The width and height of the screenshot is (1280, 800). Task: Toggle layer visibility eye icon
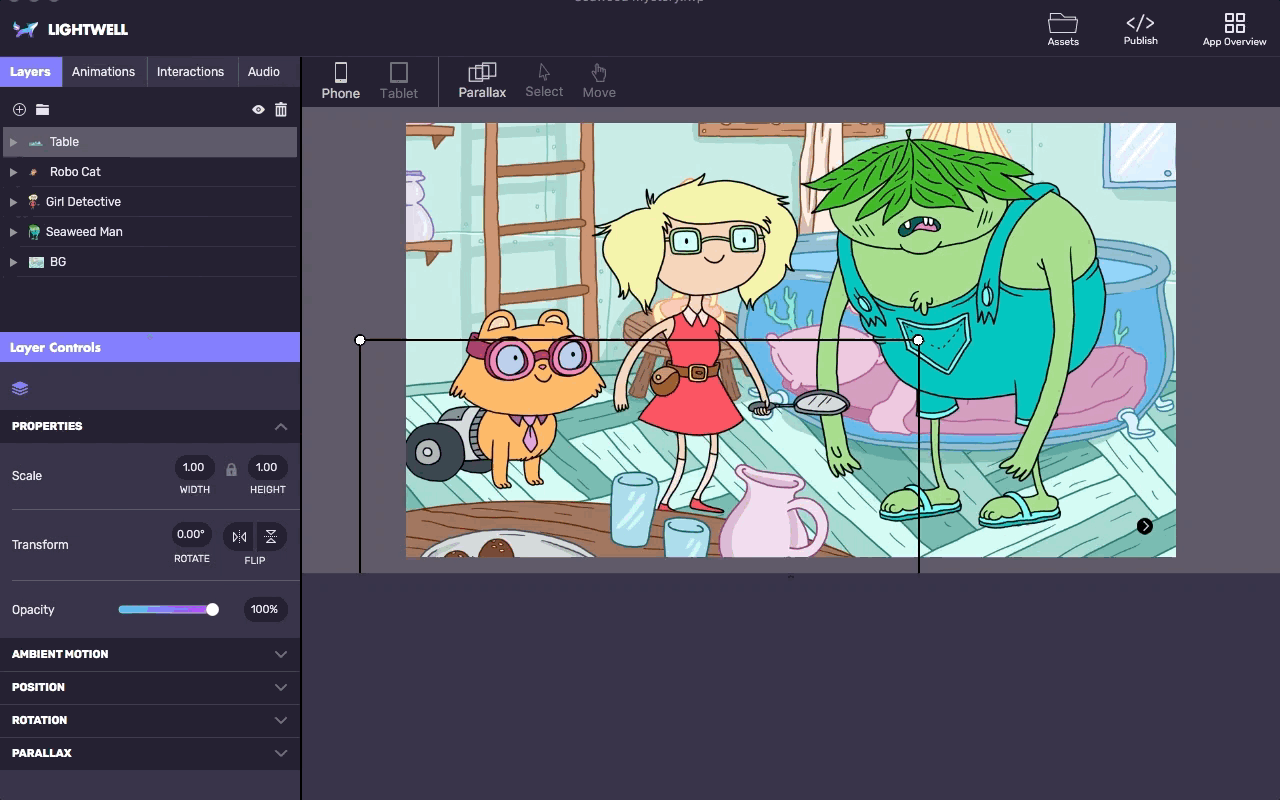point(258,110)
